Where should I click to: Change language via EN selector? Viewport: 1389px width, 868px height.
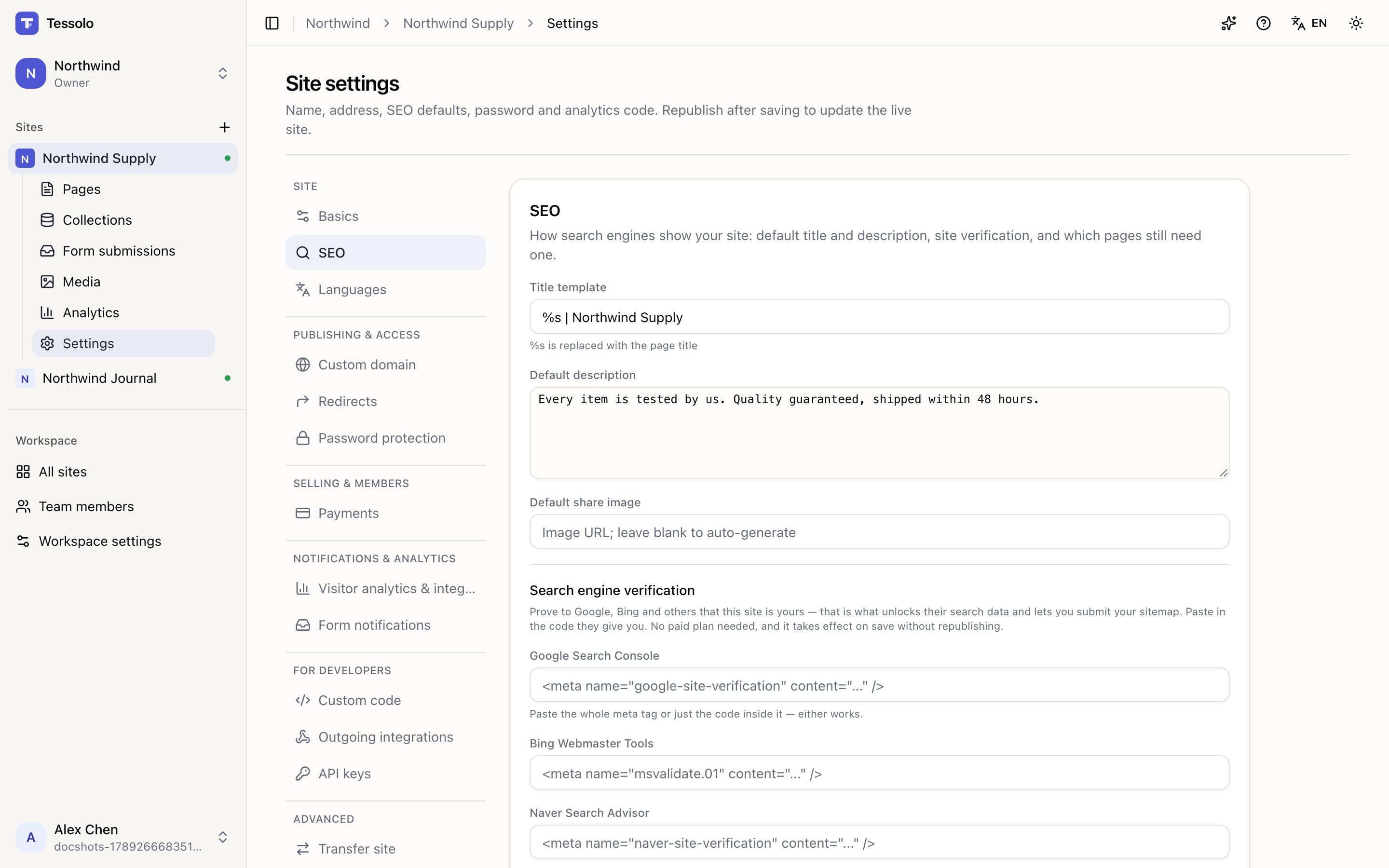coord(1309,24)
